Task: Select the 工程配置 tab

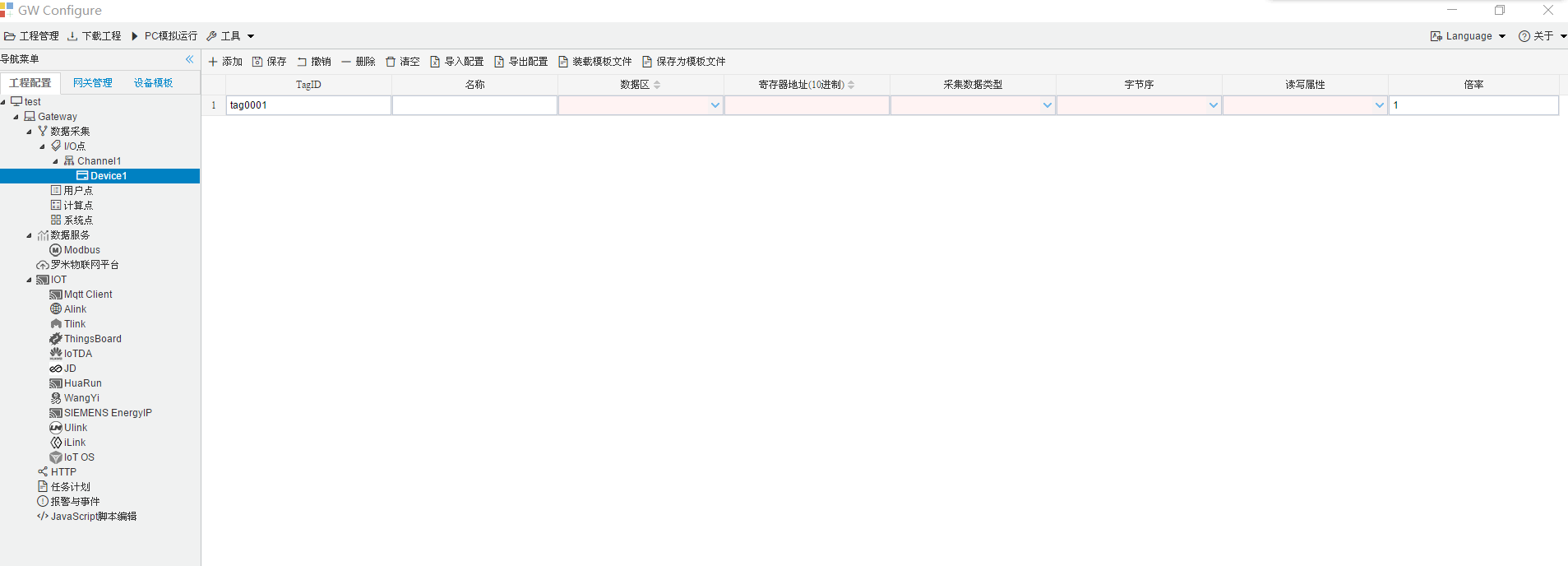Action: point(30,83)
